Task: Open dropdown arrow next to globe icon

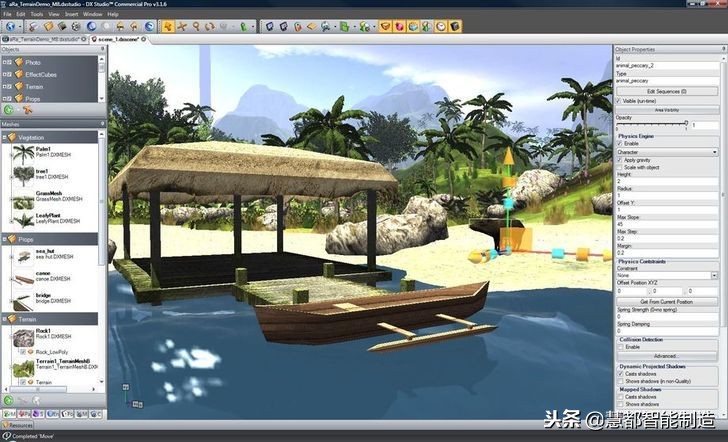Action: (20, 26)
